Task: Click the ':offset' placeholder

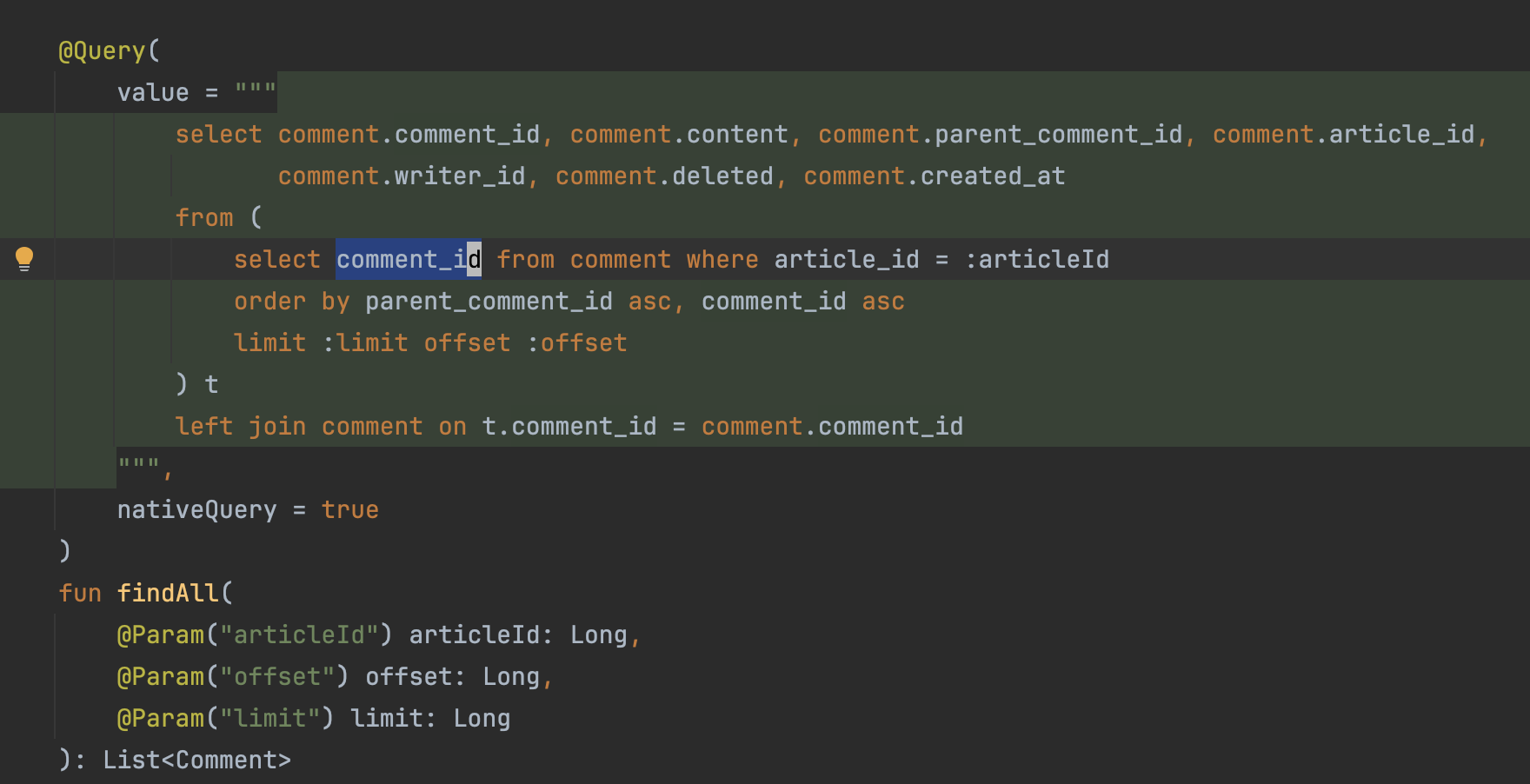Action: point(577,343)
